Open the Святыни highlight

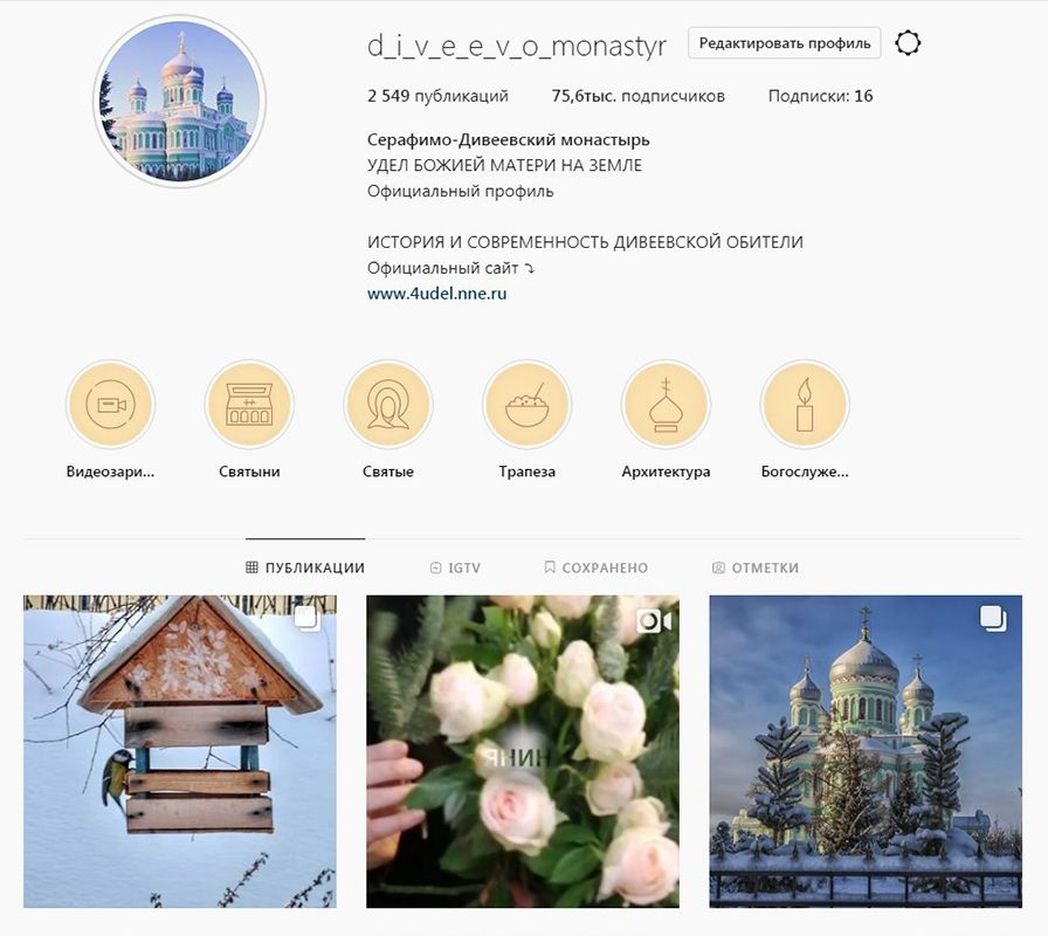249,404
